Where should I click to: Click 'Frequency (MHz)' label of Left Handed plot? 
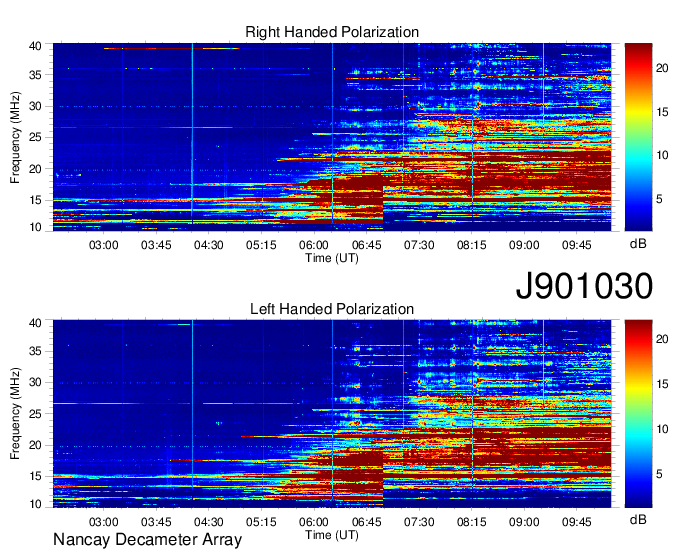pyautogui.click(x=15, y=414)
